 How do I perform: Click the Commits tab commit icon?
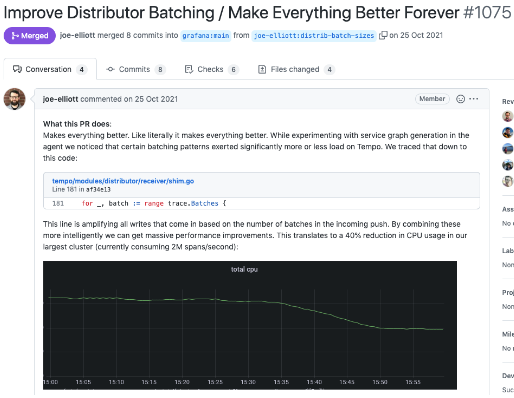[110, 69]
